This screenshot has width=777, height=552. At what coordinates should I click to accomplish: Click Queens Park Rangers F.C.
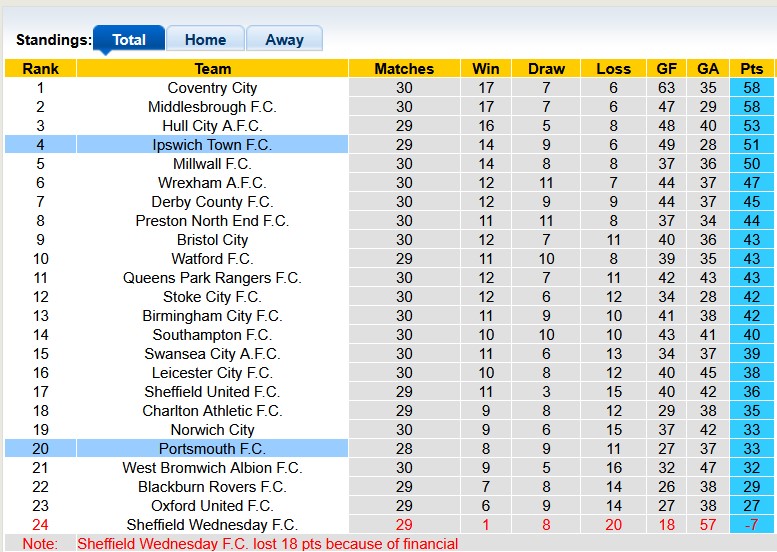(212, 278)
